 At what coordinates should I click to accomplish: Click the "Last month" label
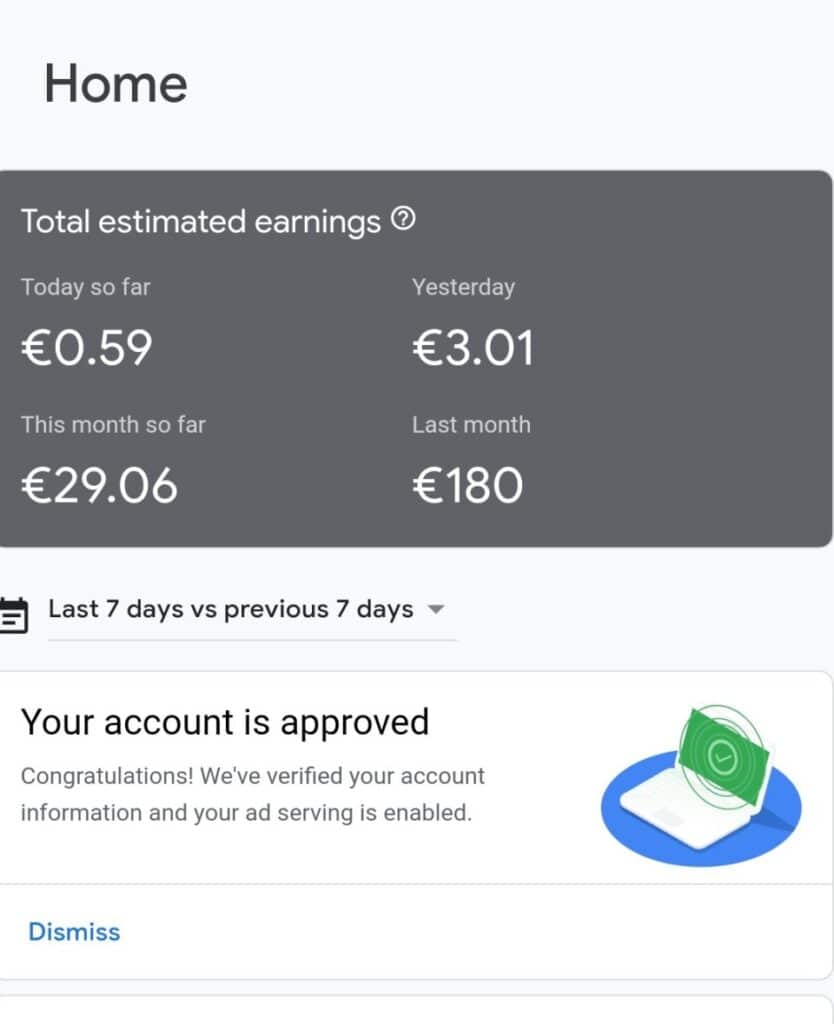tap(471, 424)
